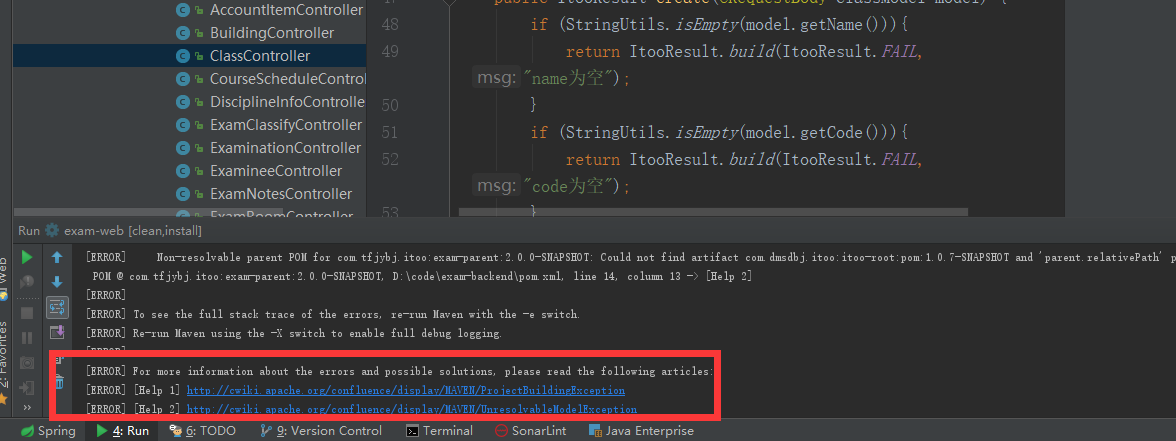Jump down the stack trace
Image resolution: width=1176 pixels, height=441 pixels.
tap(57, 283)
